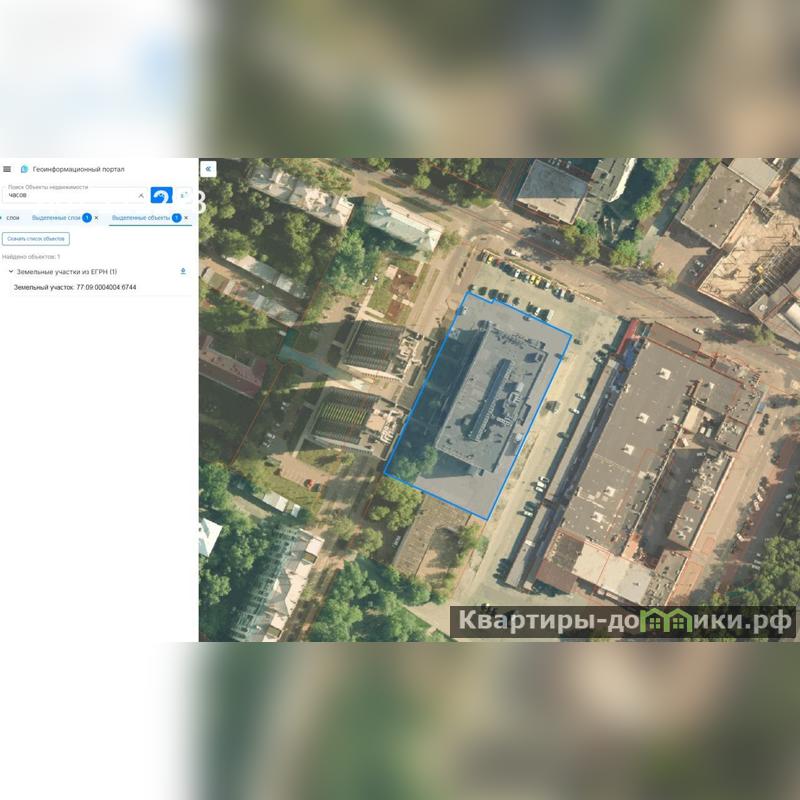Select the Выделенные объекты tab
Viewport: 800px width, 800px height.
[x=140, y=217]
